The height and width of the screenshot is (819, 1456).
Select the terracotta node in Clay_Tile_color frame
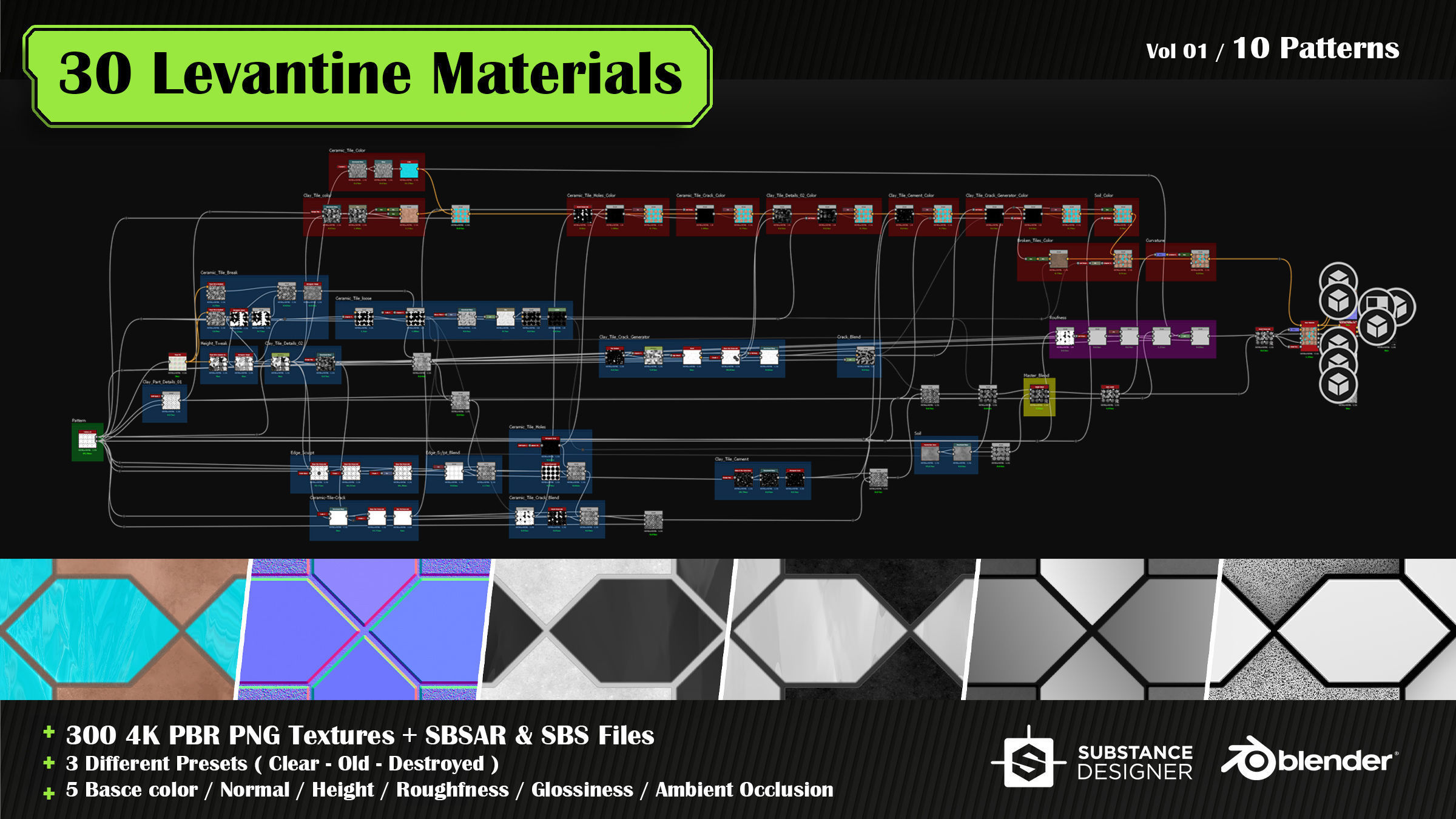pos(409,214)
